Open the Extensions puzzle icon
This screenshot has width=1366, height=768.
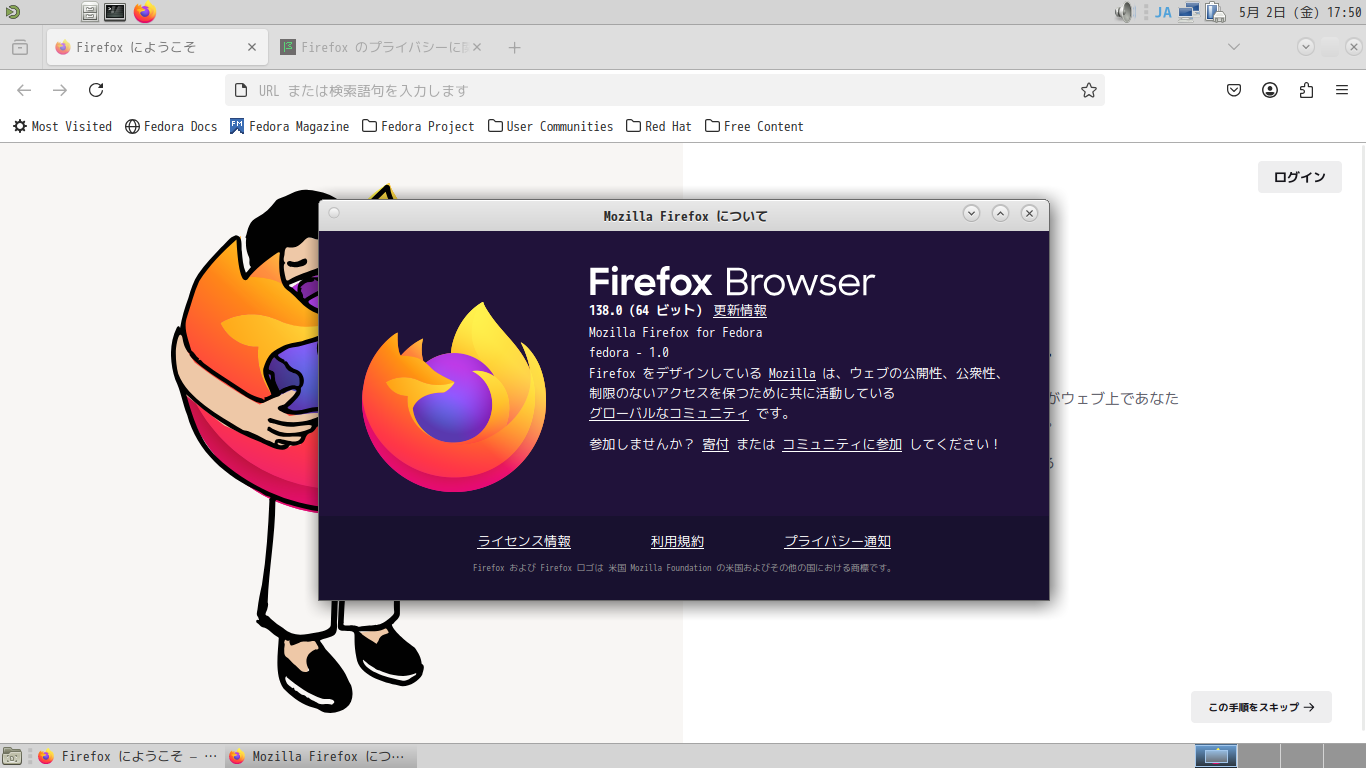1306,90
